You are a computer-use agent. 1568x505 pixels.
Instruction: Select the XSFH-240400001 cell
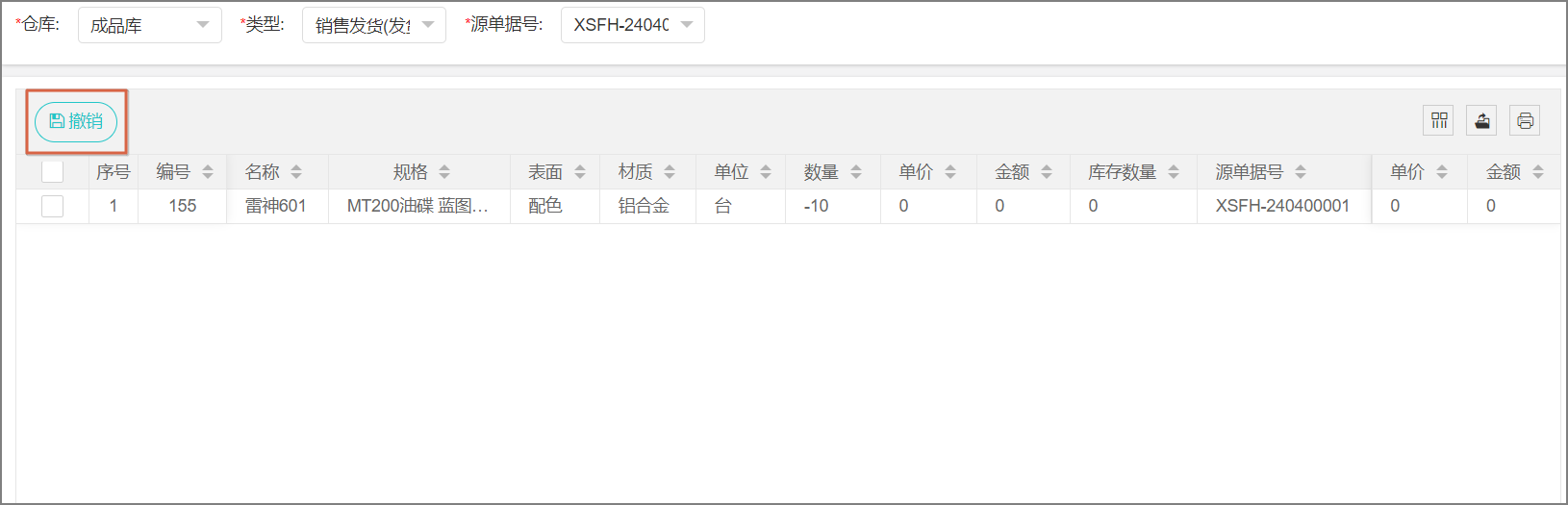click(x=1282, y=206)
